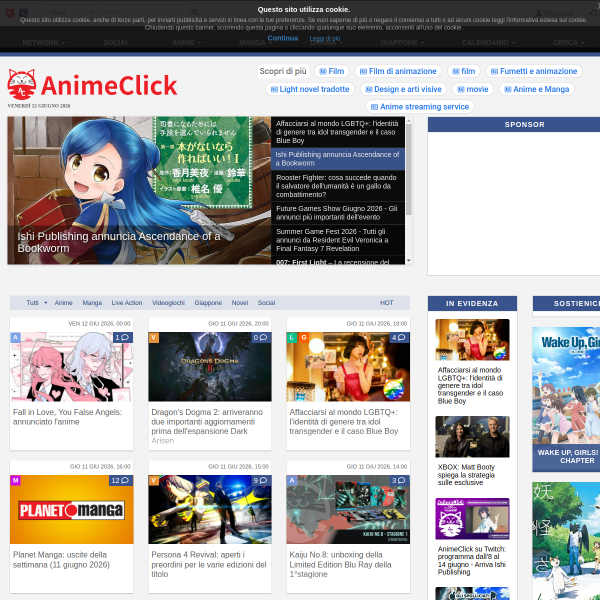Open the Ascendance of a Bookworm featured image
600x600 pixels.
[x=139, y=190]
